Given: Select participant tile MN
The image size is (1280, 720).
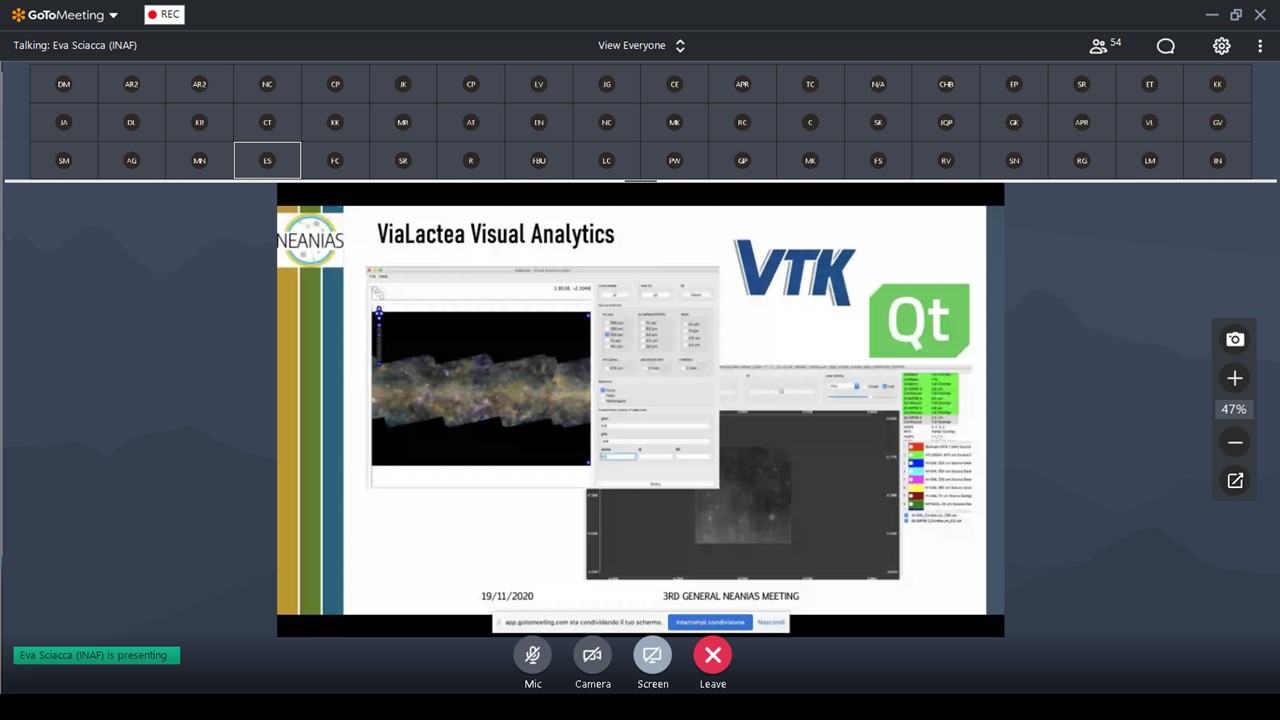Looking at the screenshot, I should click(x=199, y=161).
